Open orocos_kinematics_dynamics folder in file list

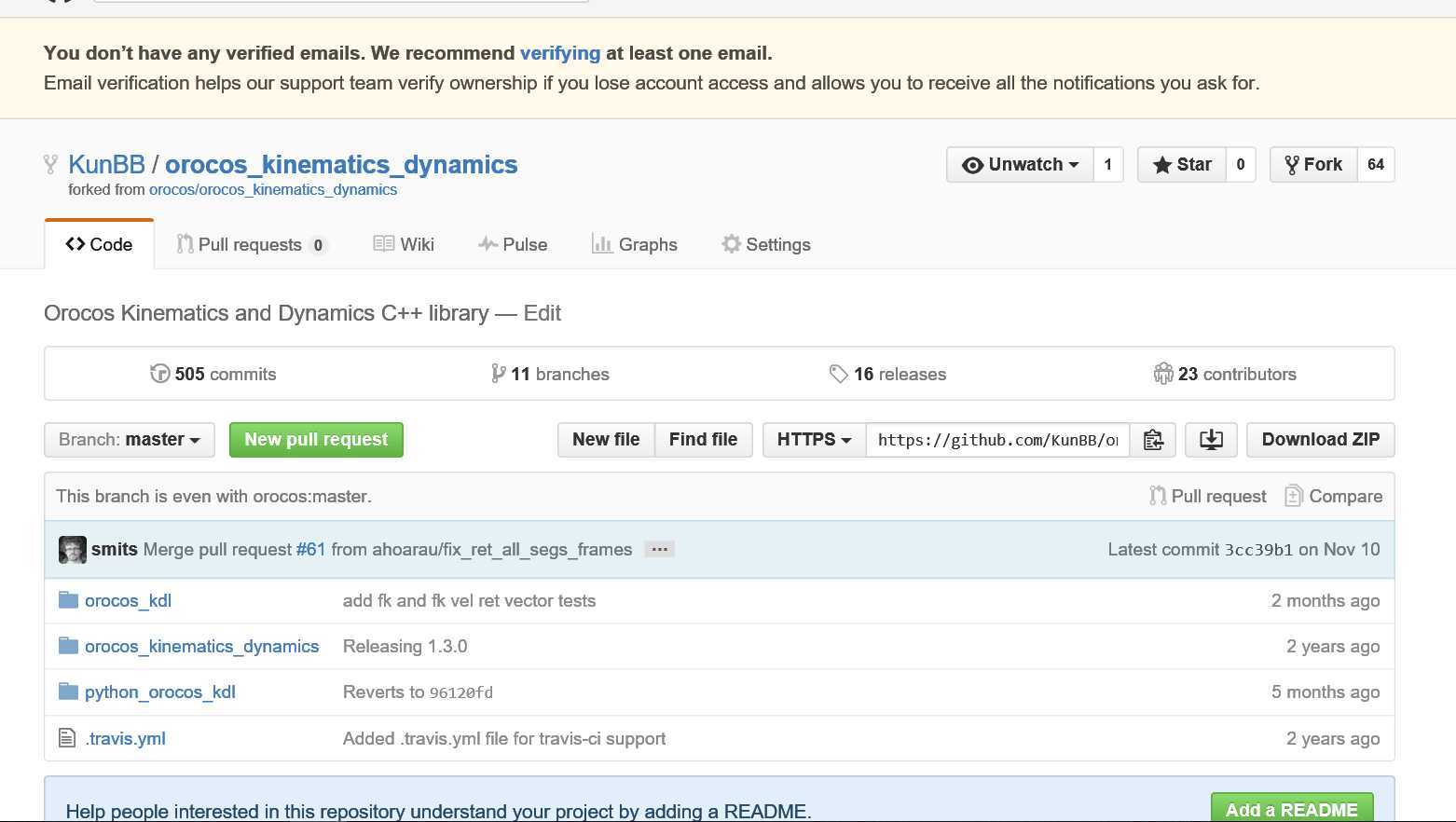coord(201,647)
